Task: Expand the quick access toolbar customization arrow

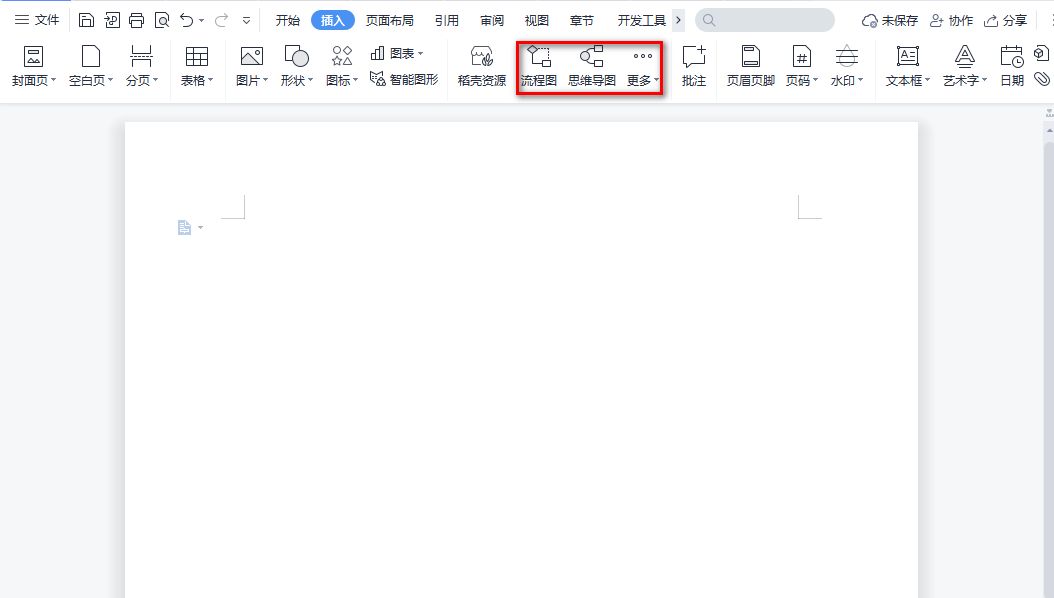Action: pos(247,21)
